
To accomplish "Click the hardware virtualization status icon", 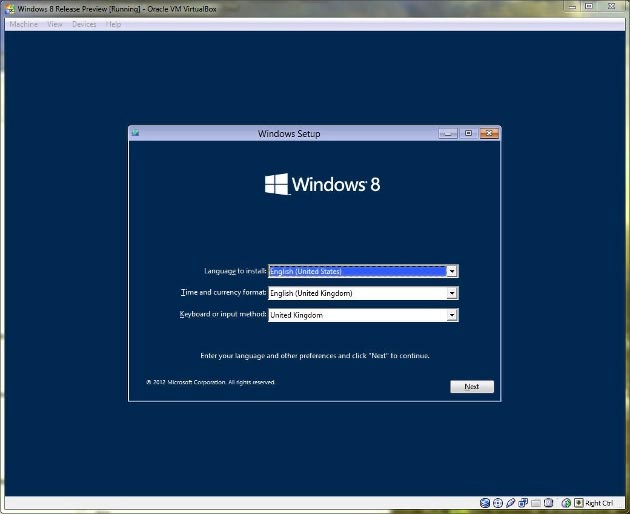I will (549, 503).
